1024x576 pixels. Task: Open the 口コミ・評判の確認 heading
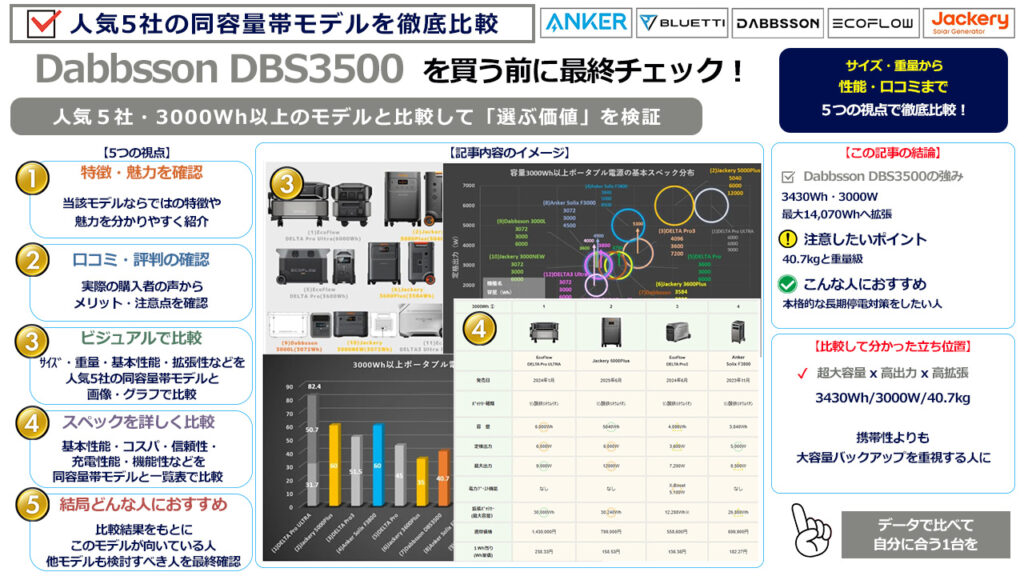click(x=140, y=259)
